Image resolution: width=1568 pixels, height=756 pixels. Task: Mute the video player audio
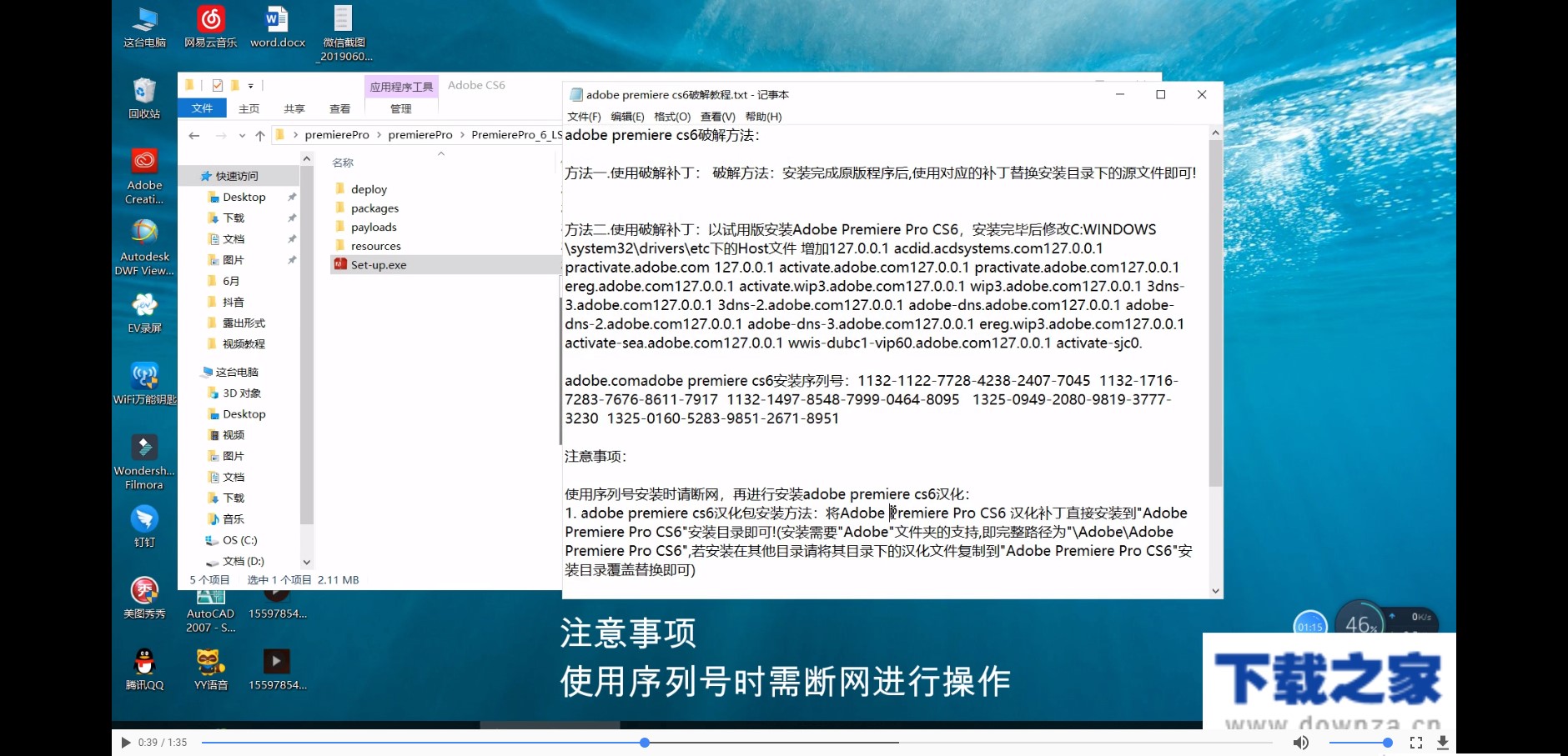click(x=1299, y=742)
